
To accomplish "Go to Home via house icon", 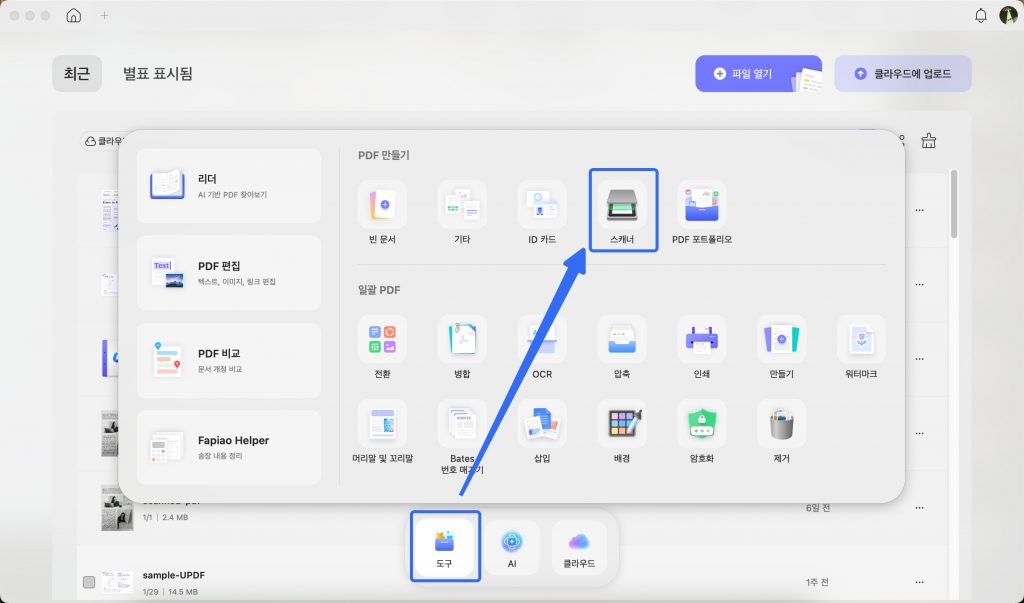I will click(x=74, y=15).
